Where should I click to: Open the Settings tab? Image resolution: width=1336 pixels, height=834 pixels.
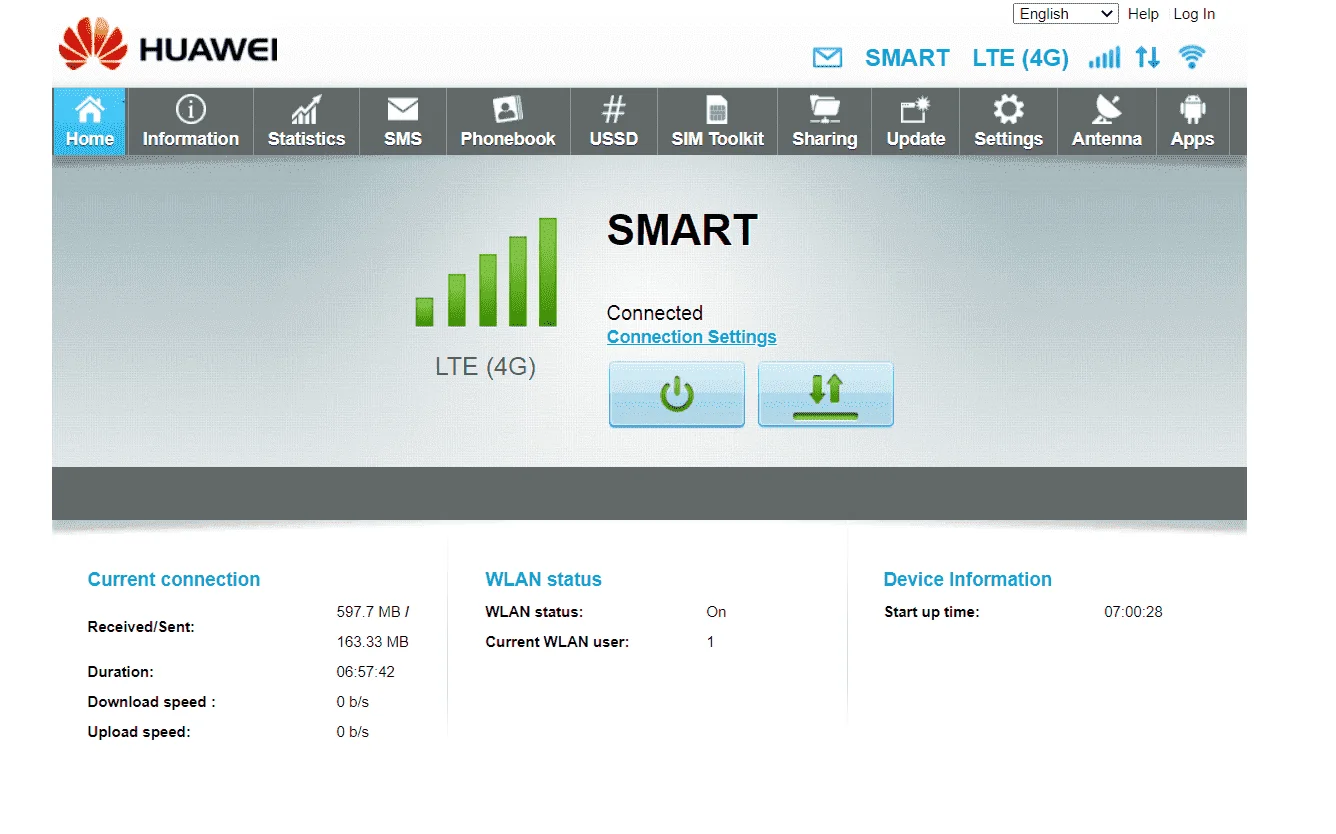point(1008,122)
